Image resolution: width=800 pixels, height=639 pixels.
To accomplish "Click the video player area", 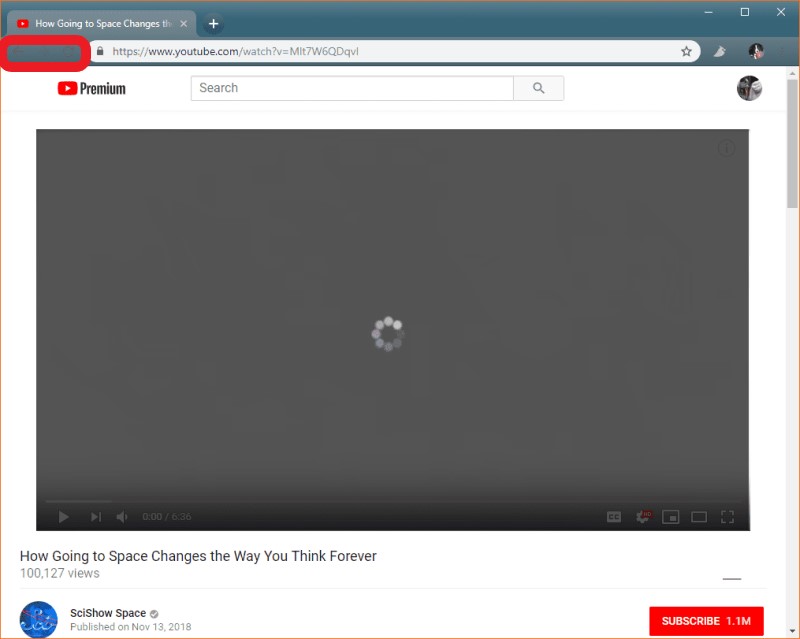I will (x=392, y=330).
